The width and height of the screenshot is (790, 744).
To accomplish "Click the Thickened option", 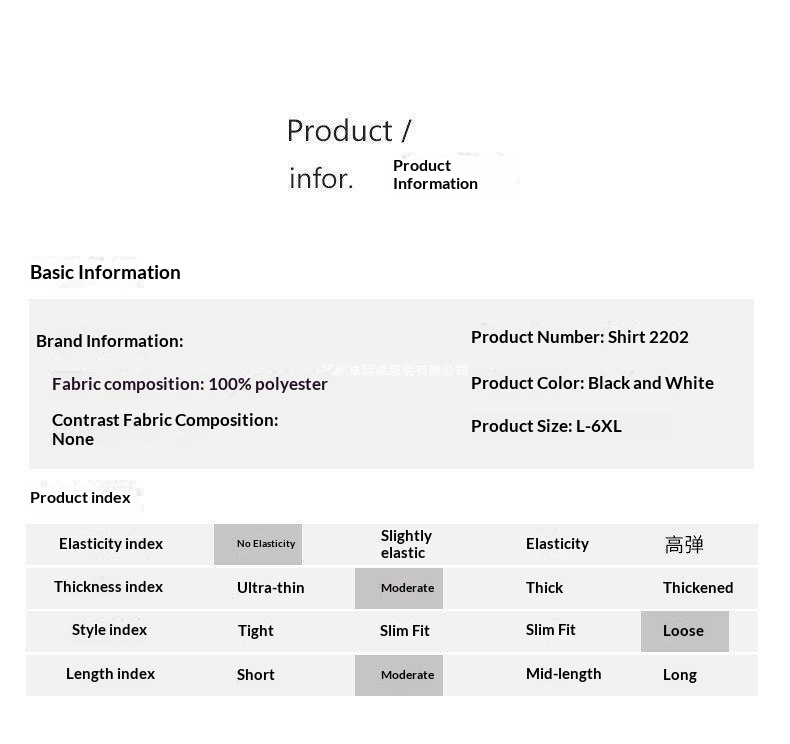I will click(x=698, y=588).
